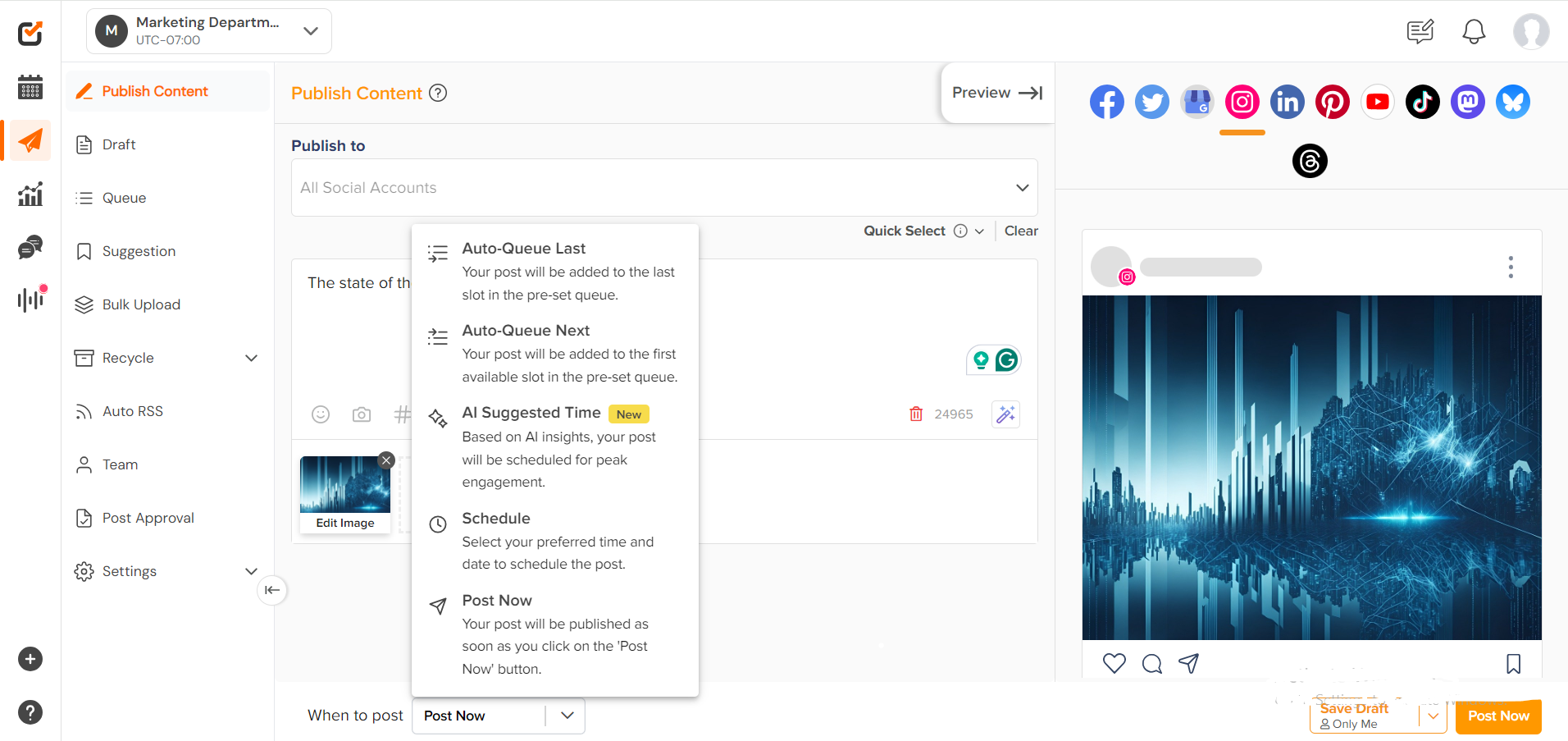
Task: Open the emoji picker in the composer
Action: point(321,414)
